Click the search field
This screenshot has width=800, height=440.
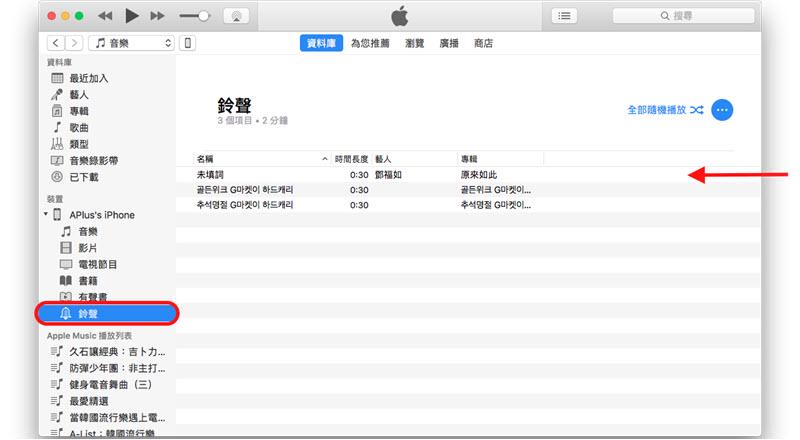pyautogui.click(x=683, y=16)
